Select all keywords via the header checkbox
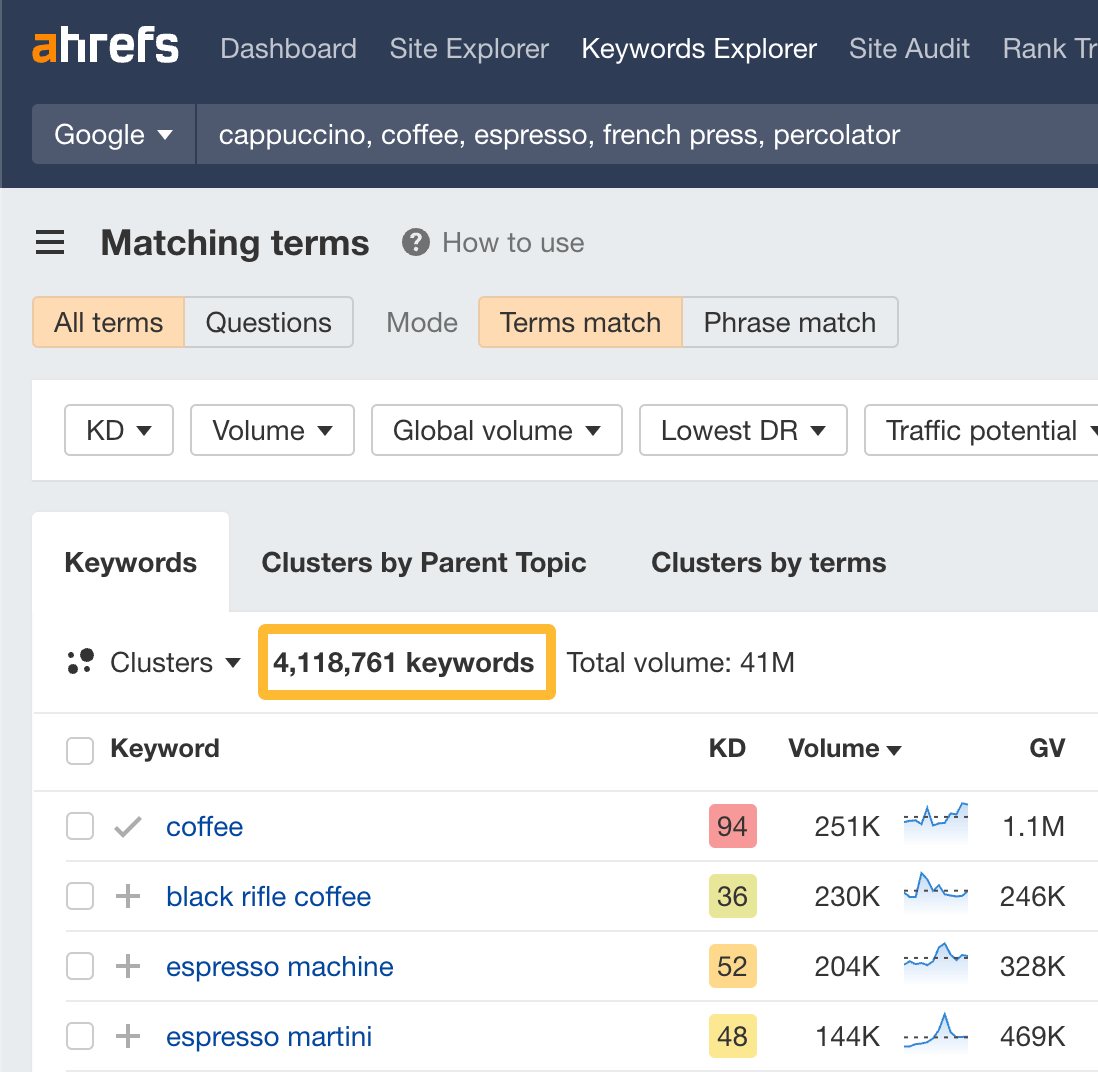Image resolution: width=1098 pixels, height=1072 pixels. [x=79, y=749]
